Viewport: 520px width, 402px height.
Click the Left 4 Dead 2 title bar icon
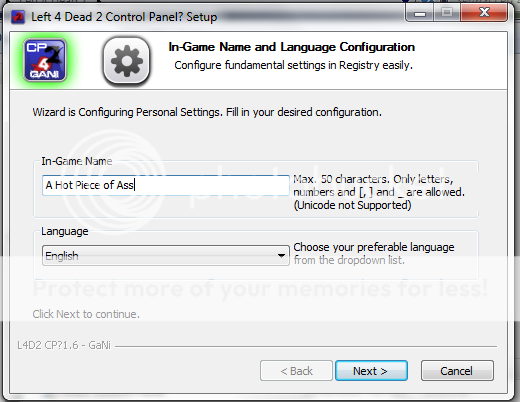coord(18,17)
